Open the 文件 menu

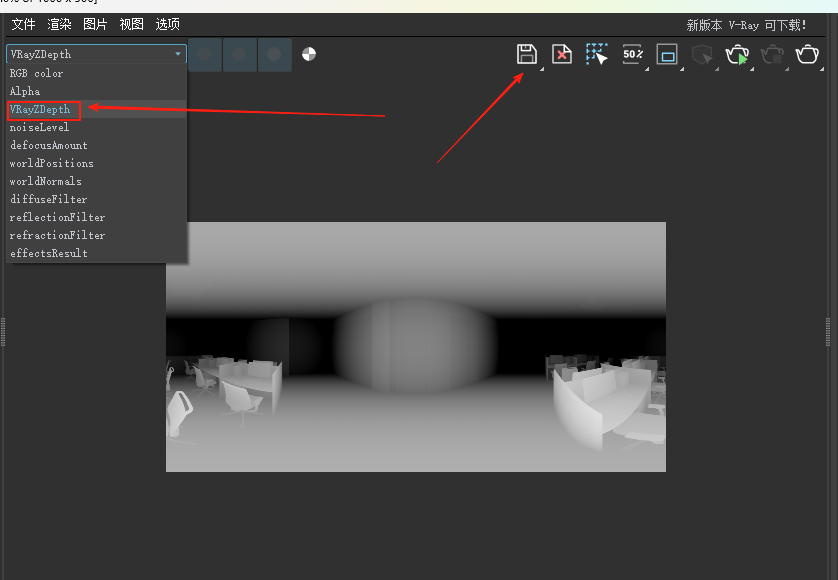tap(23, 24)
